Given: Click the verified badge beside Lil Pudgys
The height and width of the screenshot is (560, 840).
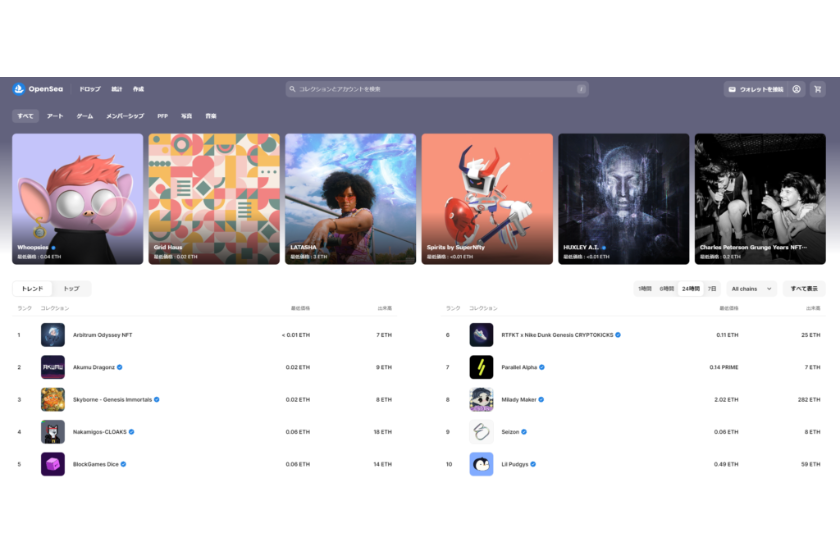Looking at the screenshot, I should [x=533, y=464].
